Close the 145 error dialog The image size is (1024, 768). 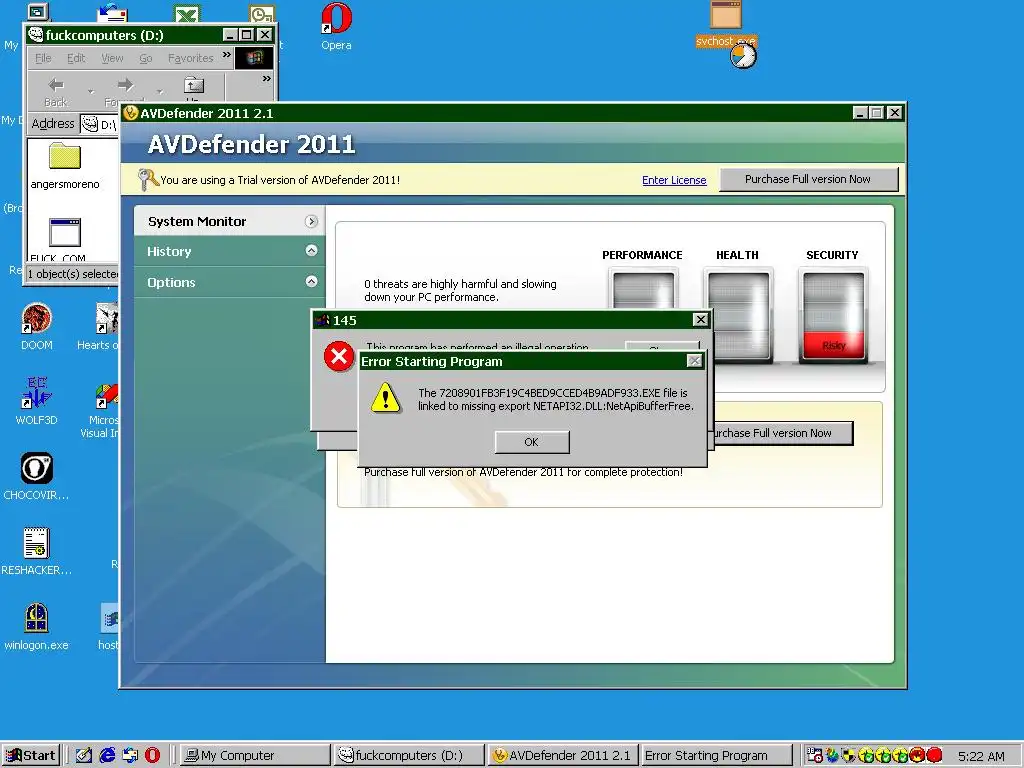point(701,319)
